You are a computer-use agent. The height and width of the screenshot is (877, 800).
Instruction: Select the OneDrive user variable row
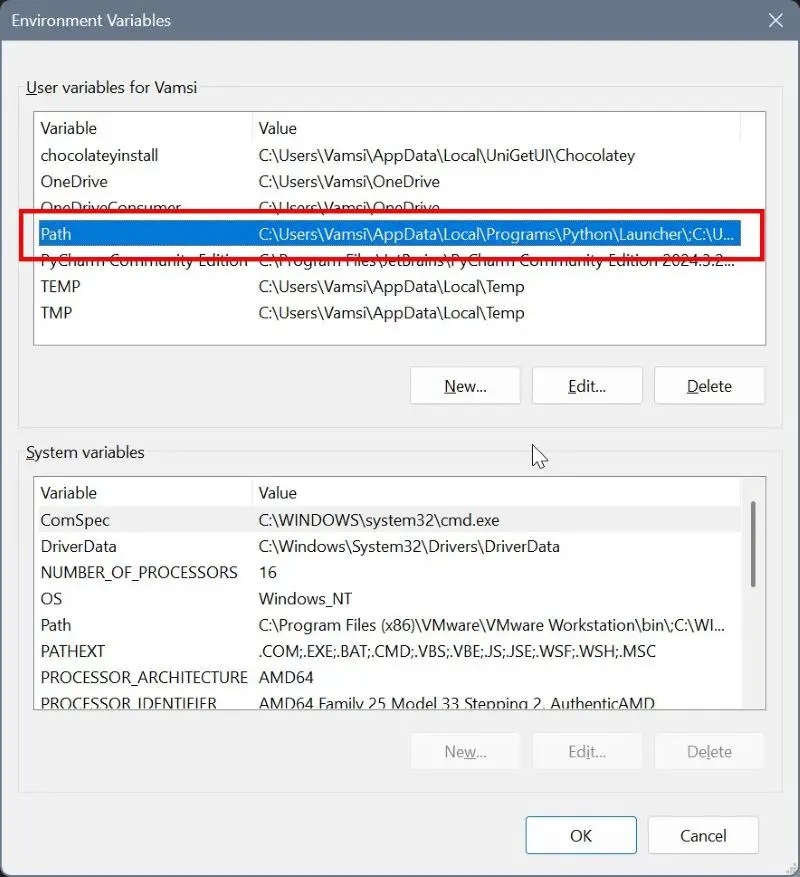tap(390, 182)
